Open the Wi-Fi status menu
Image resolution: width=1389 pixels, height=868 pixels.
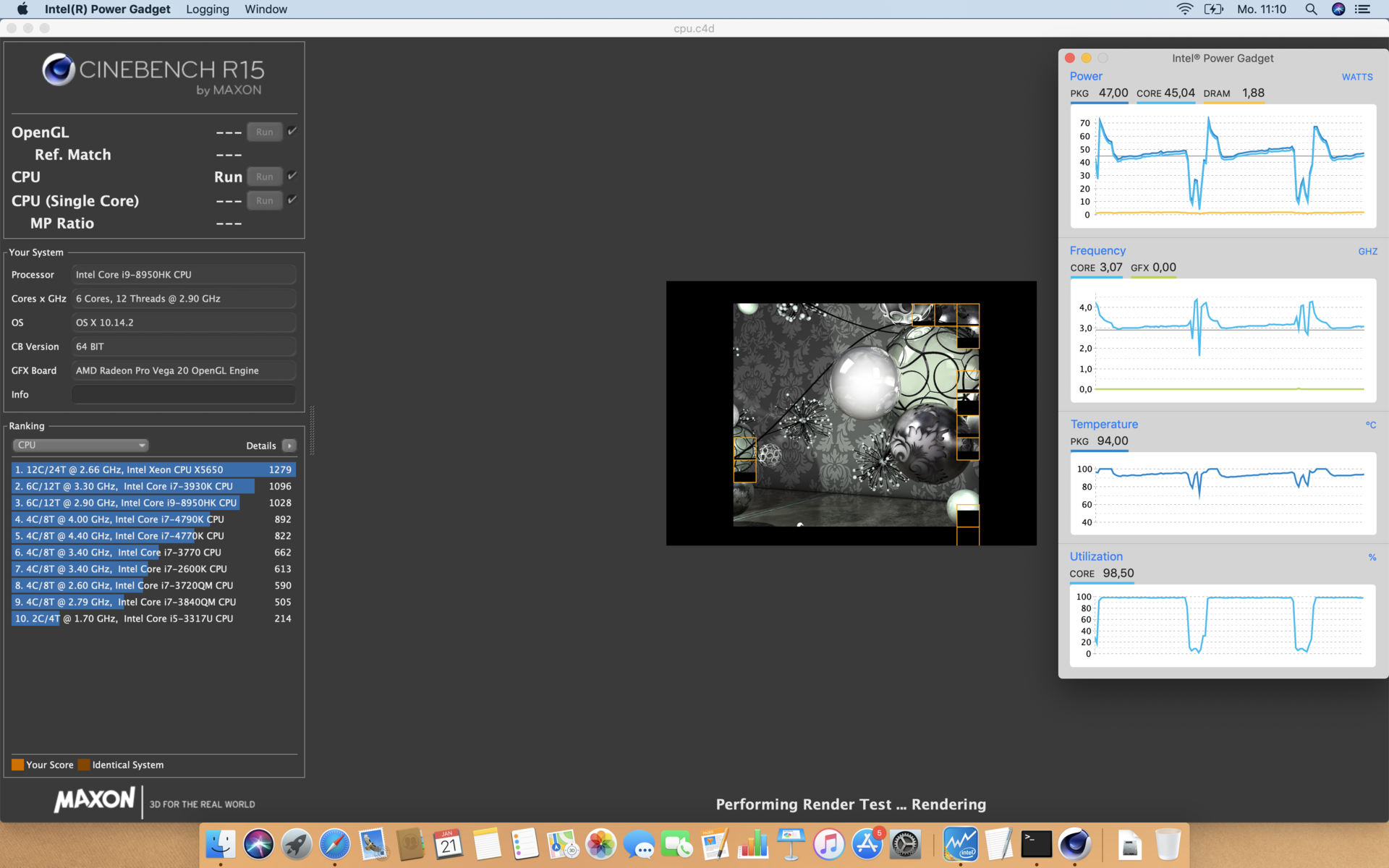pyautogui.click(x=1184, y=9)
